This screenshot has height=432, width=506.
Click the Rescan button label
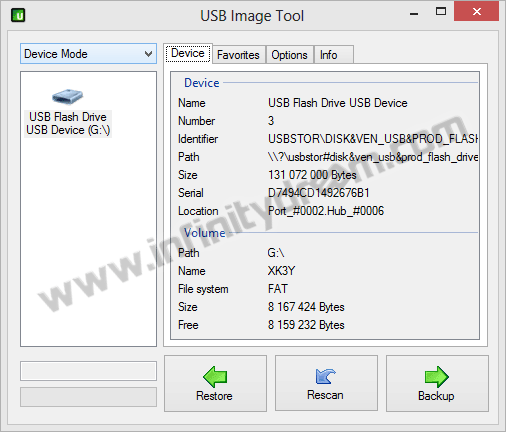(x=325, y=395)
